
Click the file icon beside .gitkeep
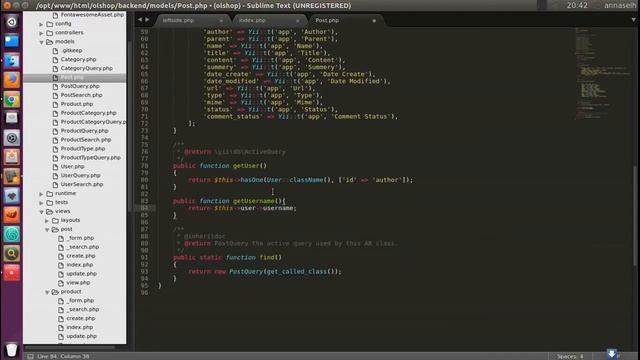coord(56,51)
